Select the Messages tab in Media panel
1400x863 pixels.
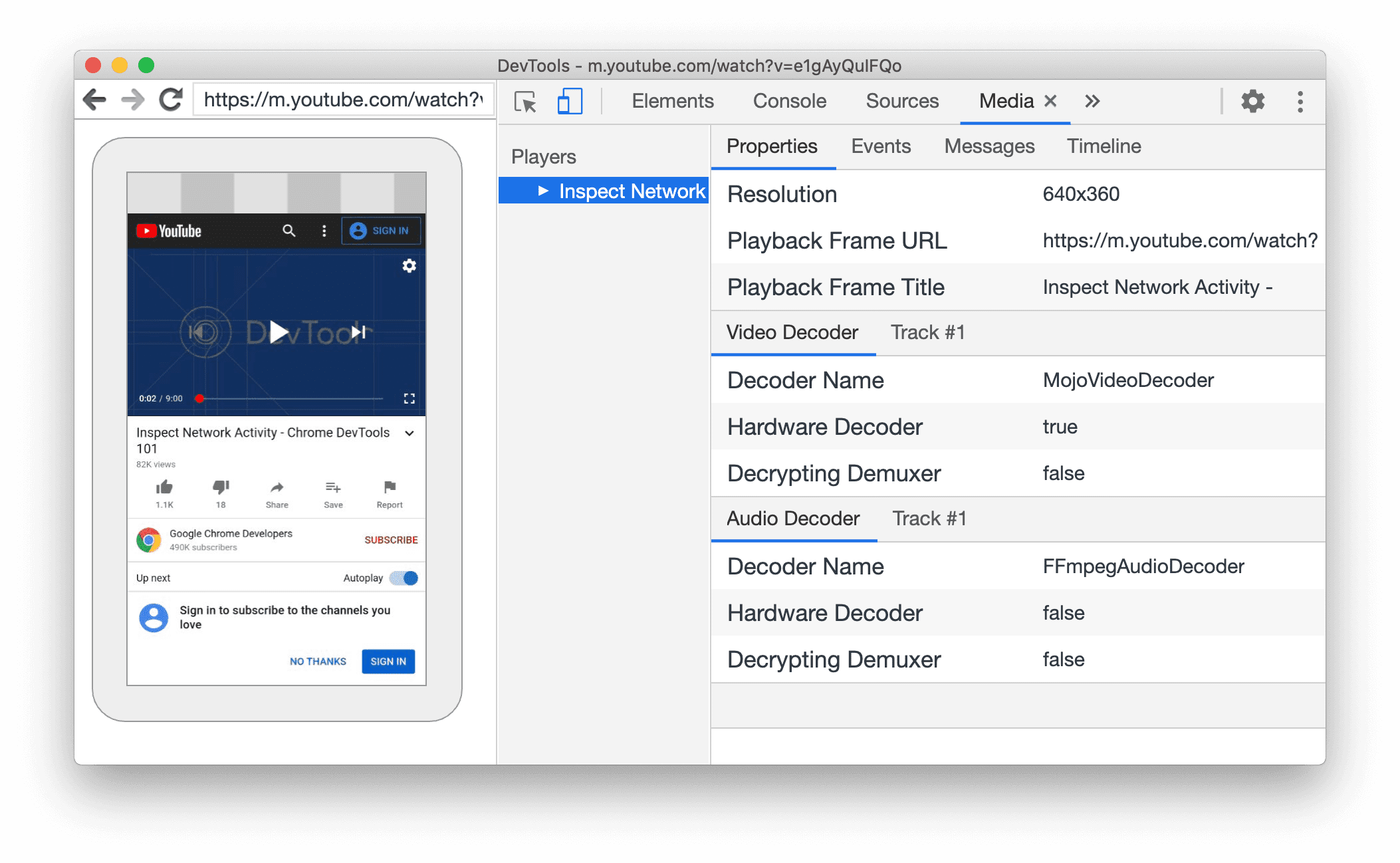(x=990, y=147)
